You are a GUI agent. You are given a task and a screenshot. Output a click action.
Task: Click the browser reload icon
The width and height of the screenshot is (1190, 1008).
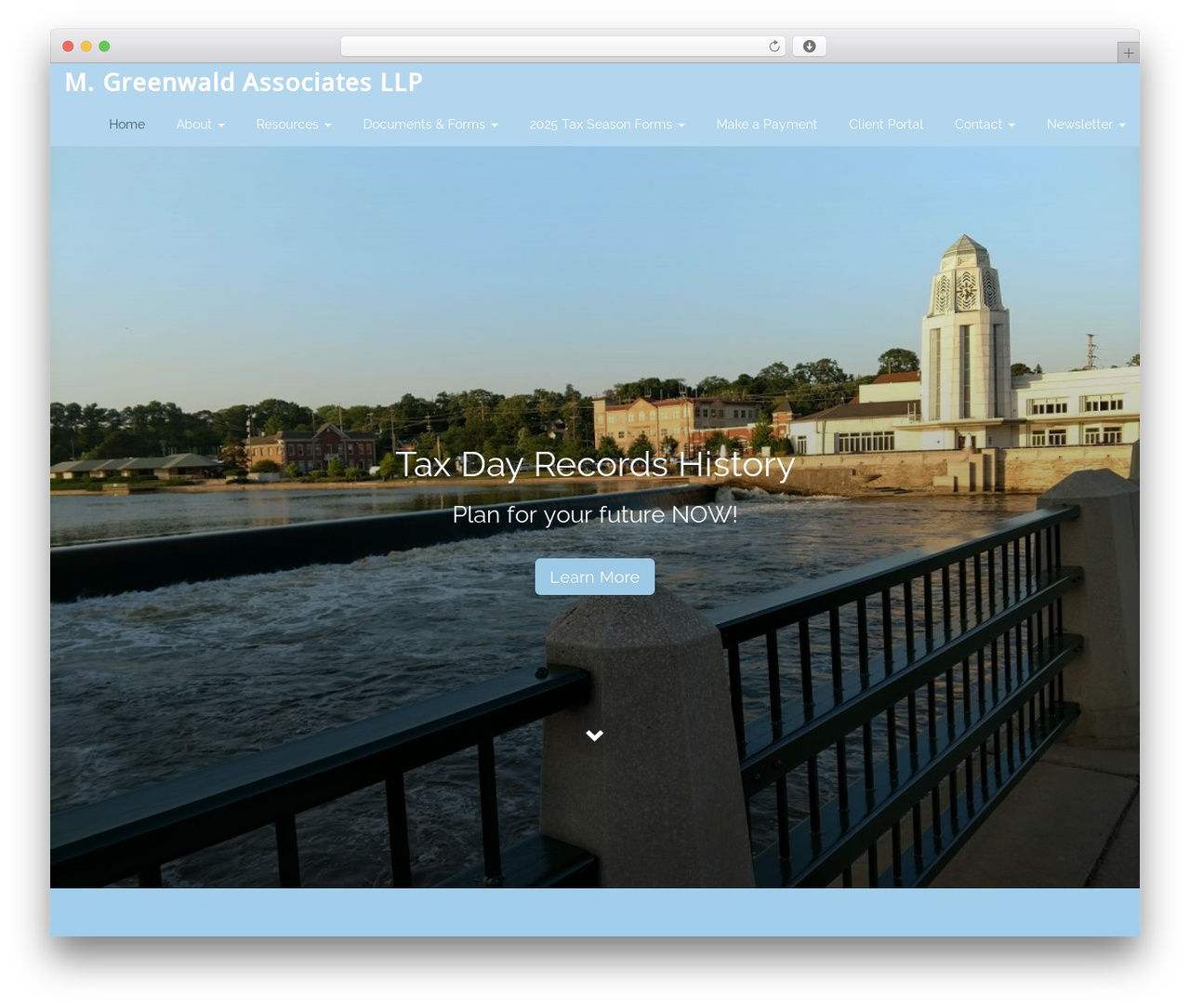pyautogui.click(x=773, y=46)
